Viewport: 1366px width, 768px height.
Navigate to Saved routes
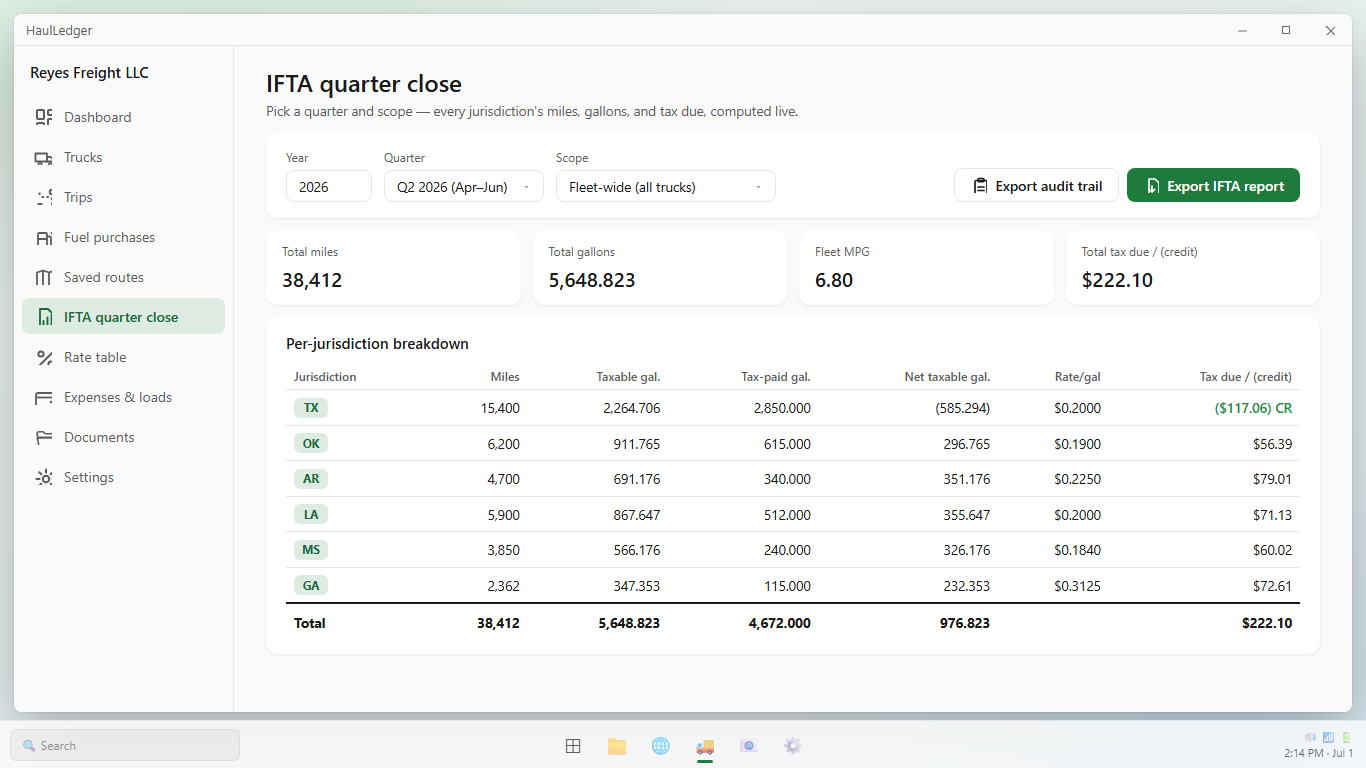coord(123,277)
